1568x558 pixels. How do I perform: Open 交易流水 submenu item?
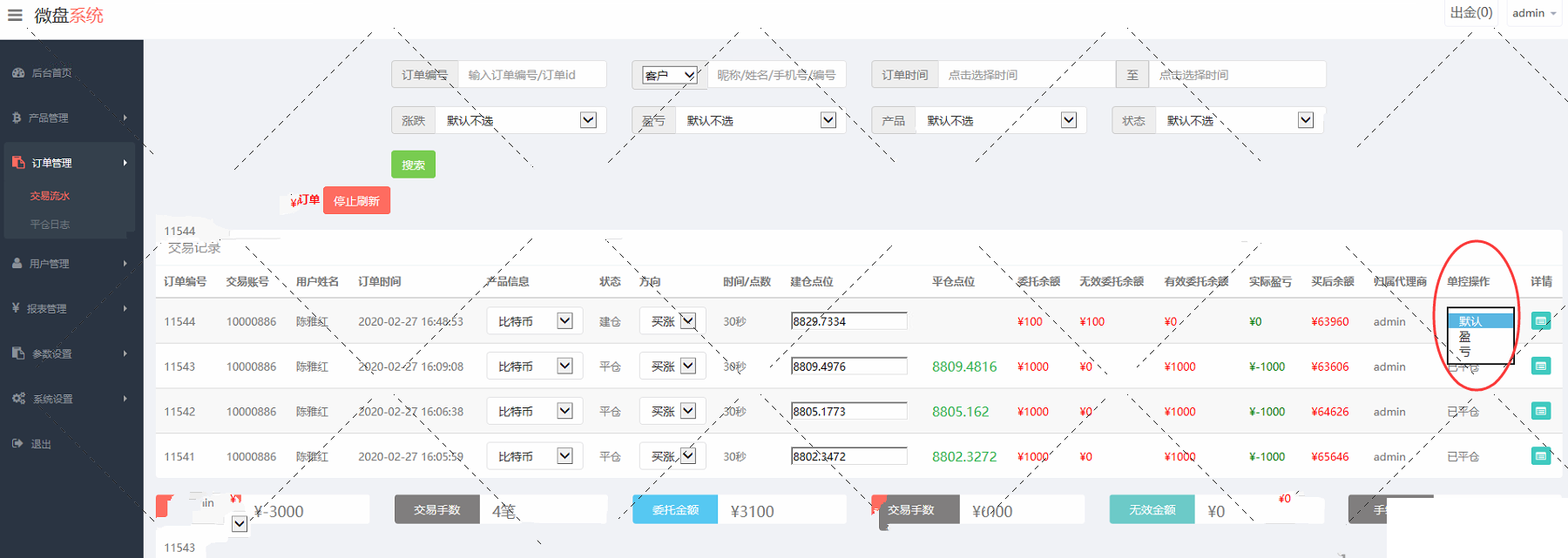pyautogui.click(x=50, y=196)
